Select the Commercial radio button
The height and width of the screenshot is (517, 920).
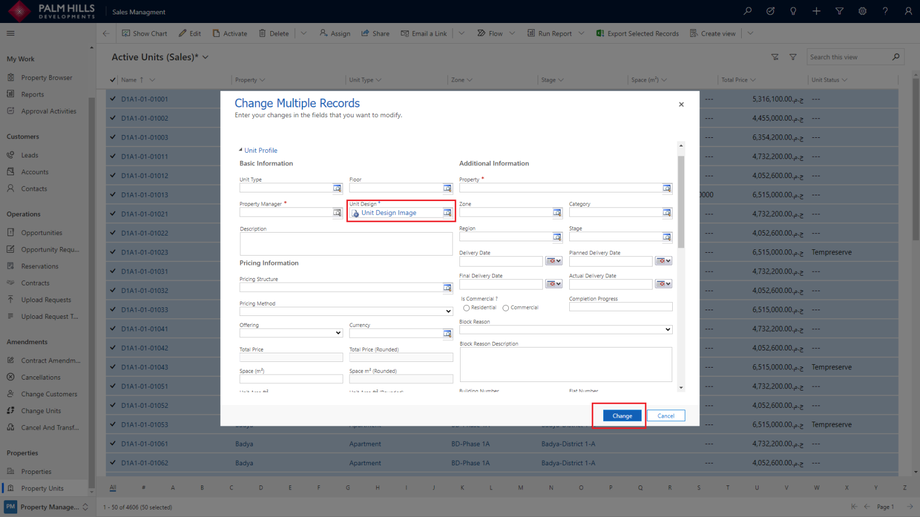coord(506,308)
